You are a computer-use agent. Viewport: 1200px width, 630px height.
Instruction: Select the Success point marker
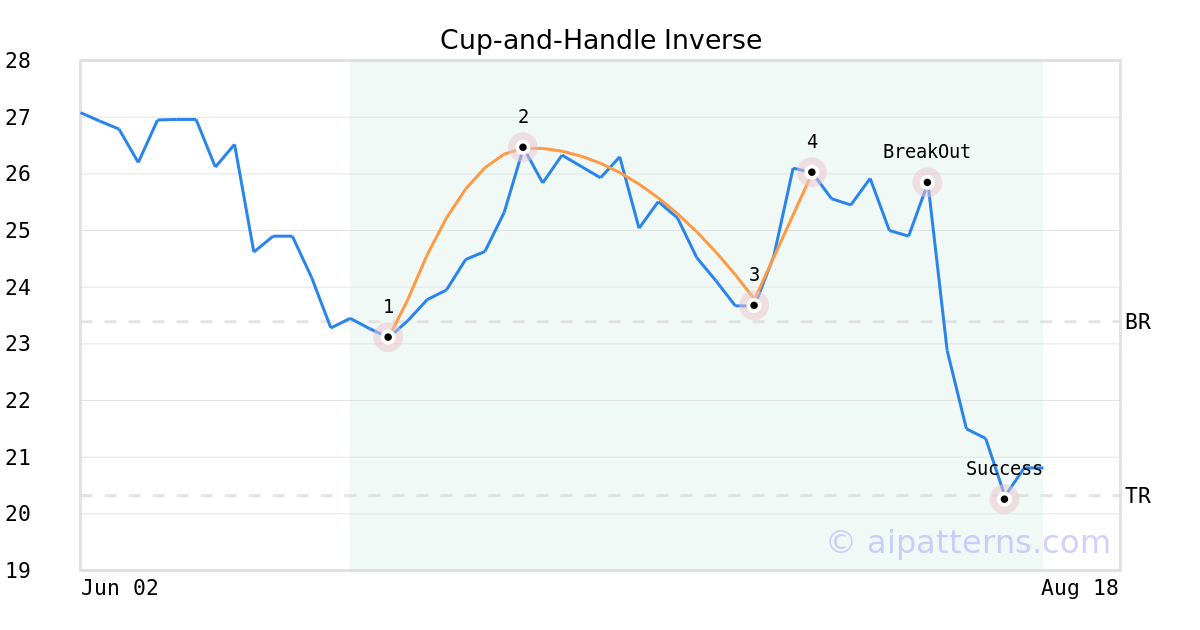click(x=1004, y=499)
